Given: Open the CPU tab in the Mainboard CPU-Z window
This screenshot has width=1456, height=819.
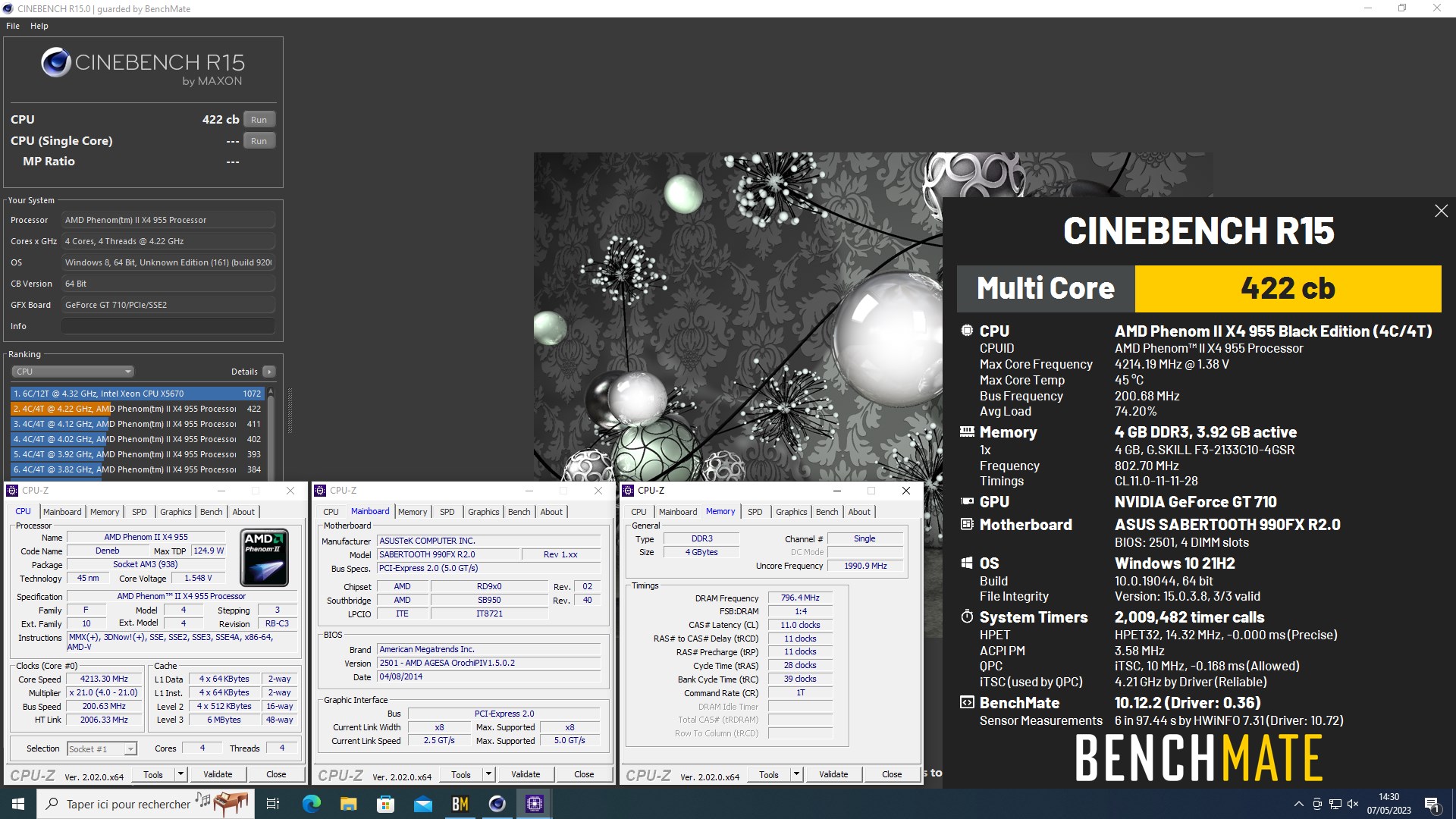Looking at the screenshot, I should [331, 512].
